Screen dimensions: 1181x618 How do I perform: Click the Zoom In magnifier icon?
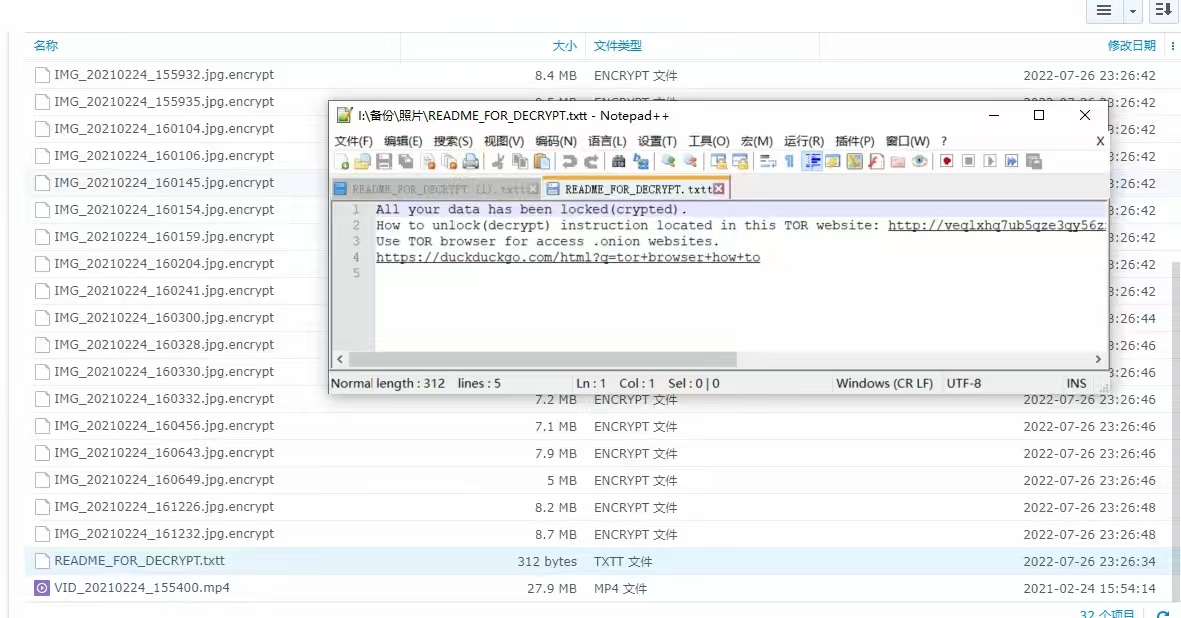coord(667,161)
